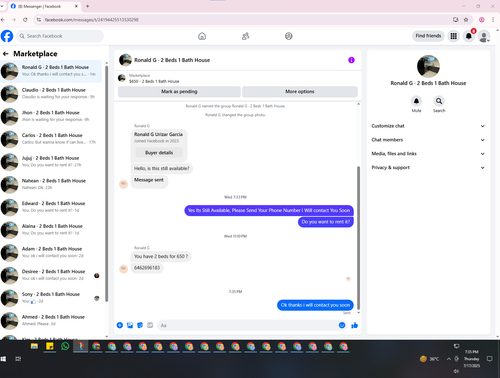The image size is (500, 378).
Task: Open the Friends icon in top navigation
Action: coord(245,36)
